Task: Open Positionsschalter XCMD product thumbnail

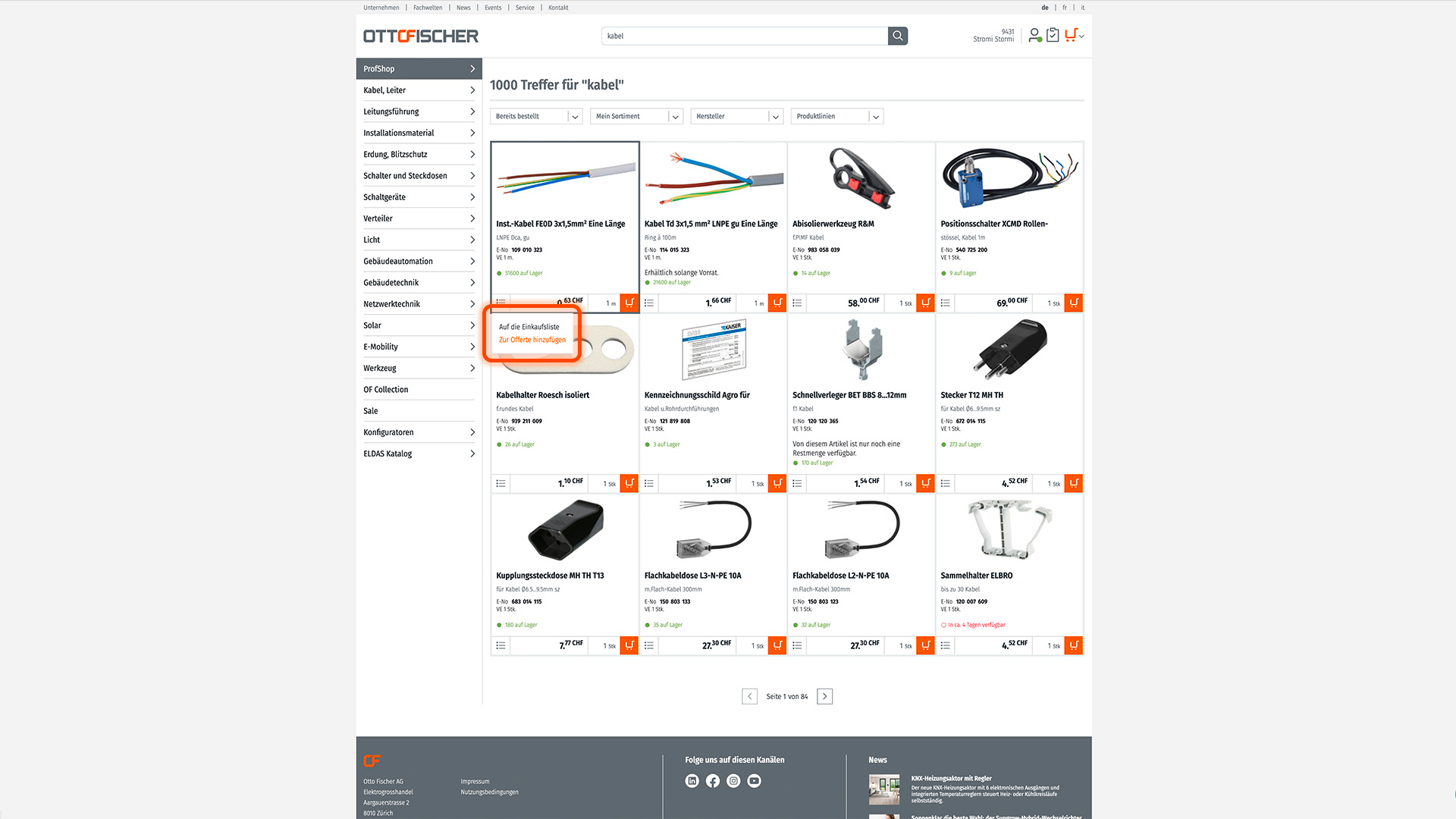Action: pos(1009,179)
